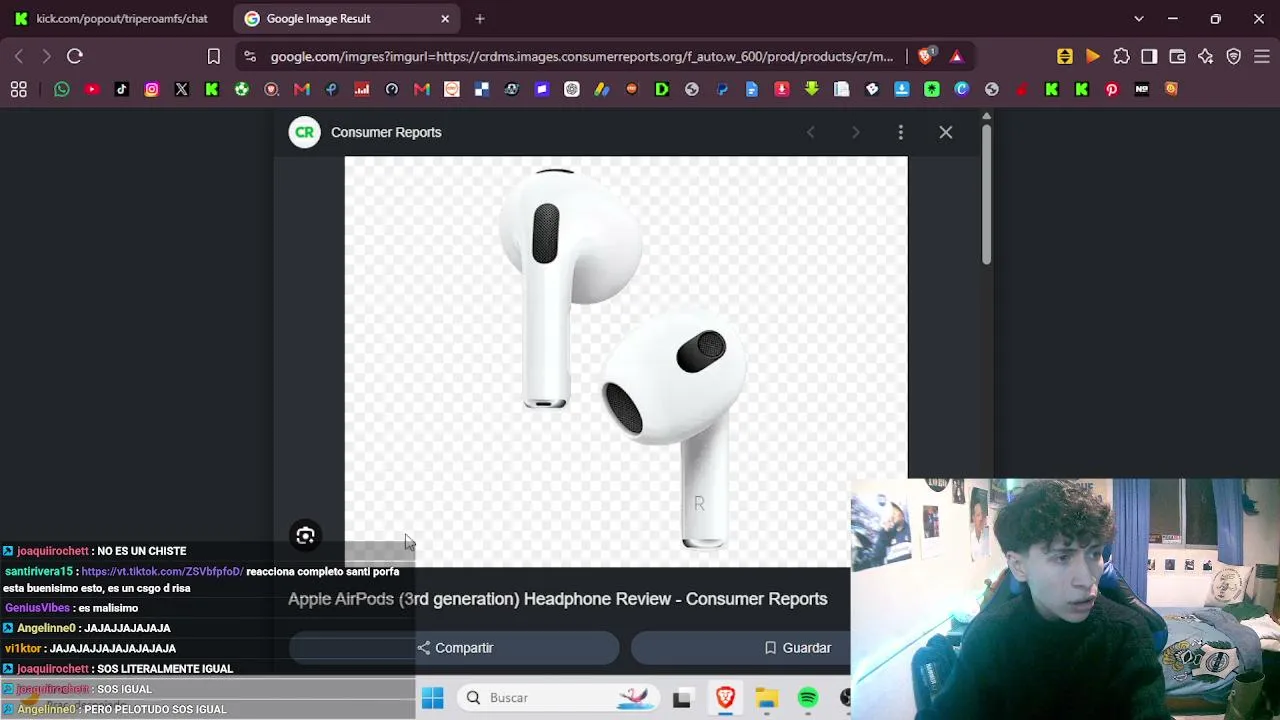Open the Google Ads bookmark
1280x720 pixels.
point(602,89)
